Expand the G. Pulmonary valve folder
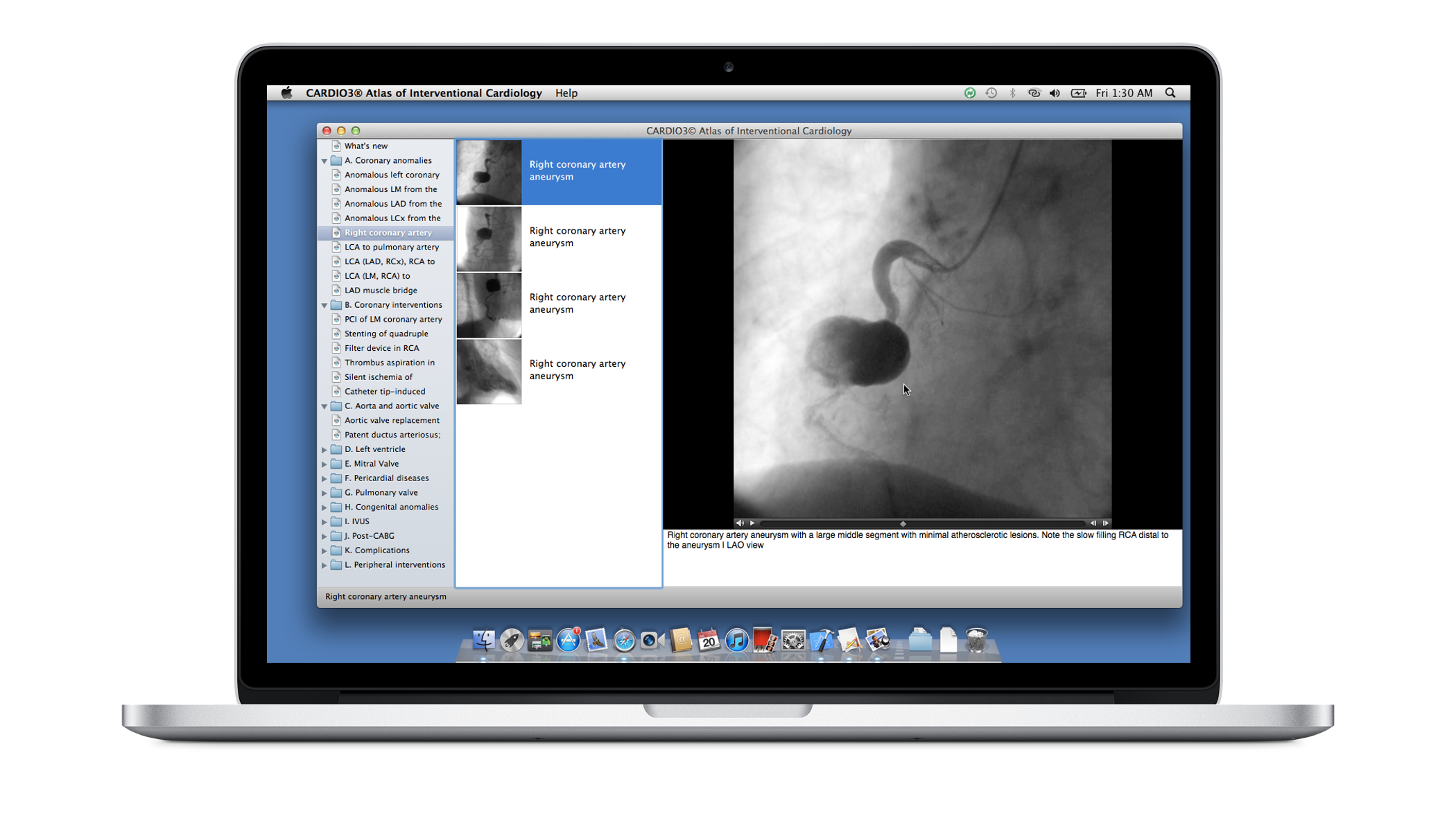 click(324, 493)
